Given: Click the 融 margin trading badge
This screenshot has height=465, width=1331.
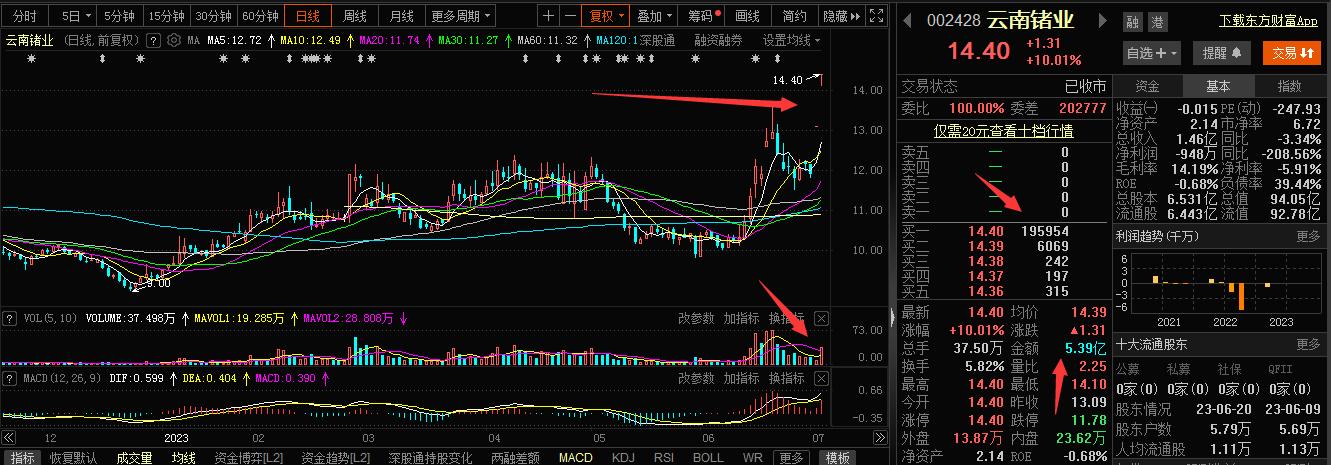Looking at the screenshot, I should (x=1133, y=22).
